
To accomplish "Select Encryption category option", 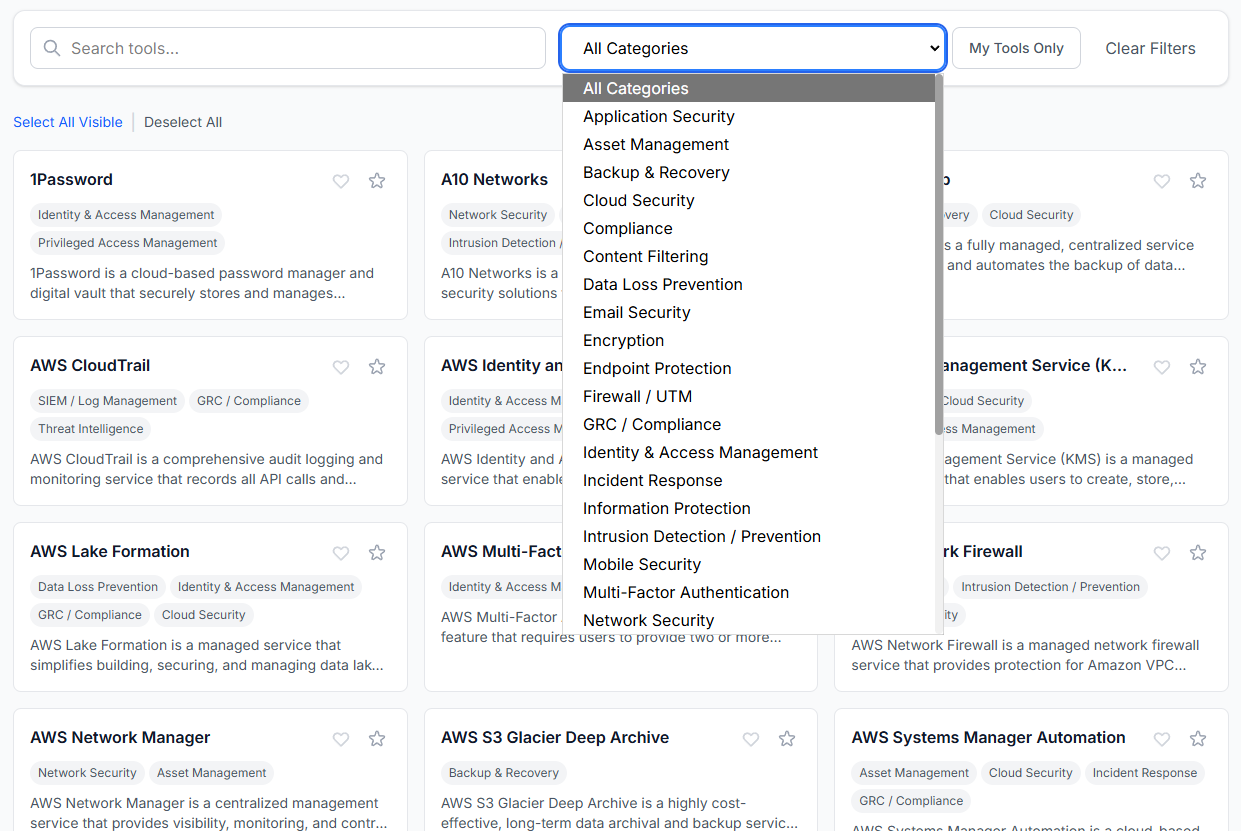I will pyautogui.click(x=748, y=340).
